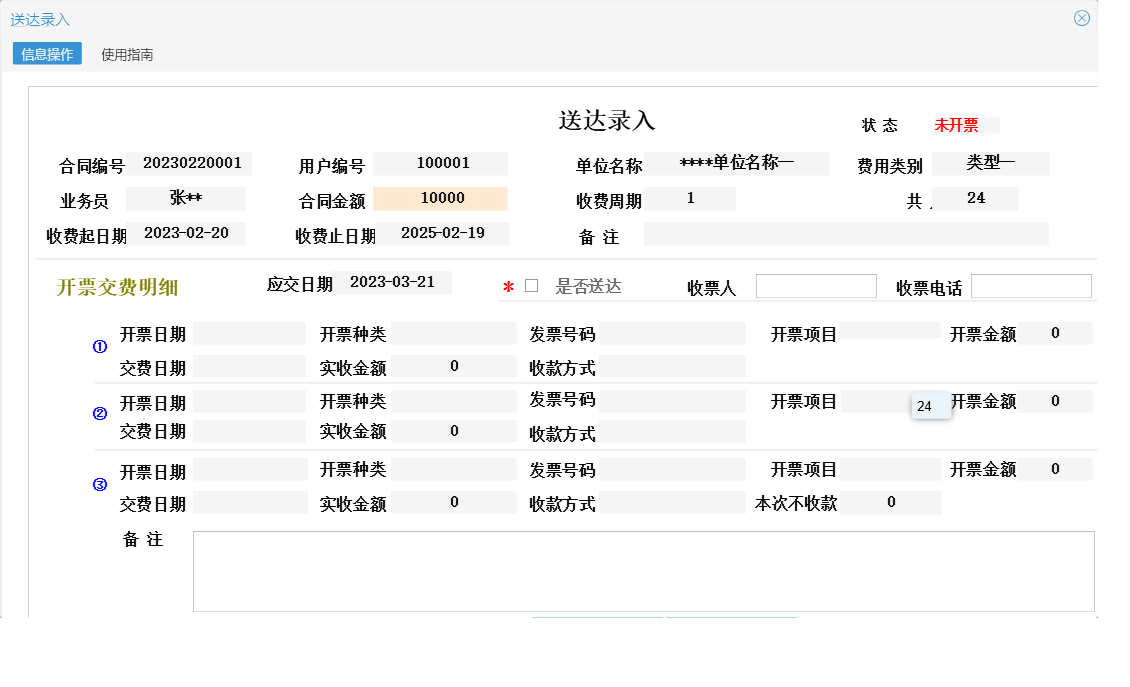Viewport: 1130px width, 687px height.
Task: Click the red asterisk before 是否送达
Action: pos(508,284)
